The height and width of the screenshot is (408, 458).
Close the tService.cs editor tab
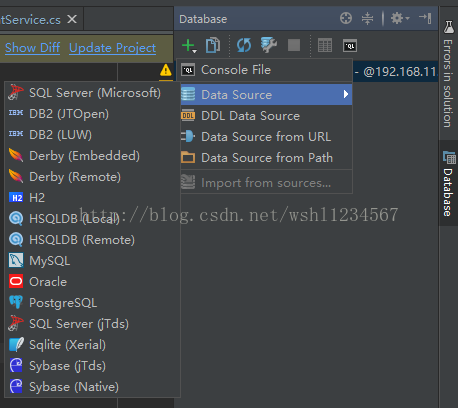tap(72, 19)
